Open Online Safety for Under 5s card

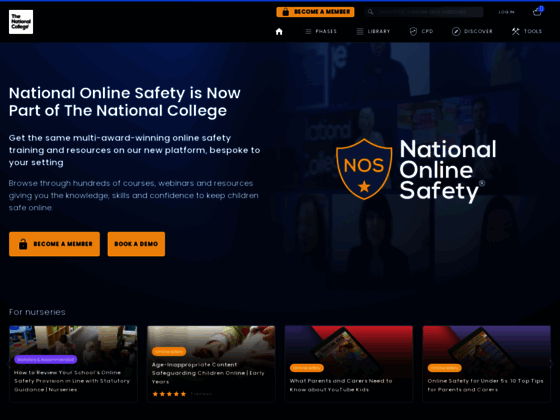pyautogui.click(x=486, y=364)
